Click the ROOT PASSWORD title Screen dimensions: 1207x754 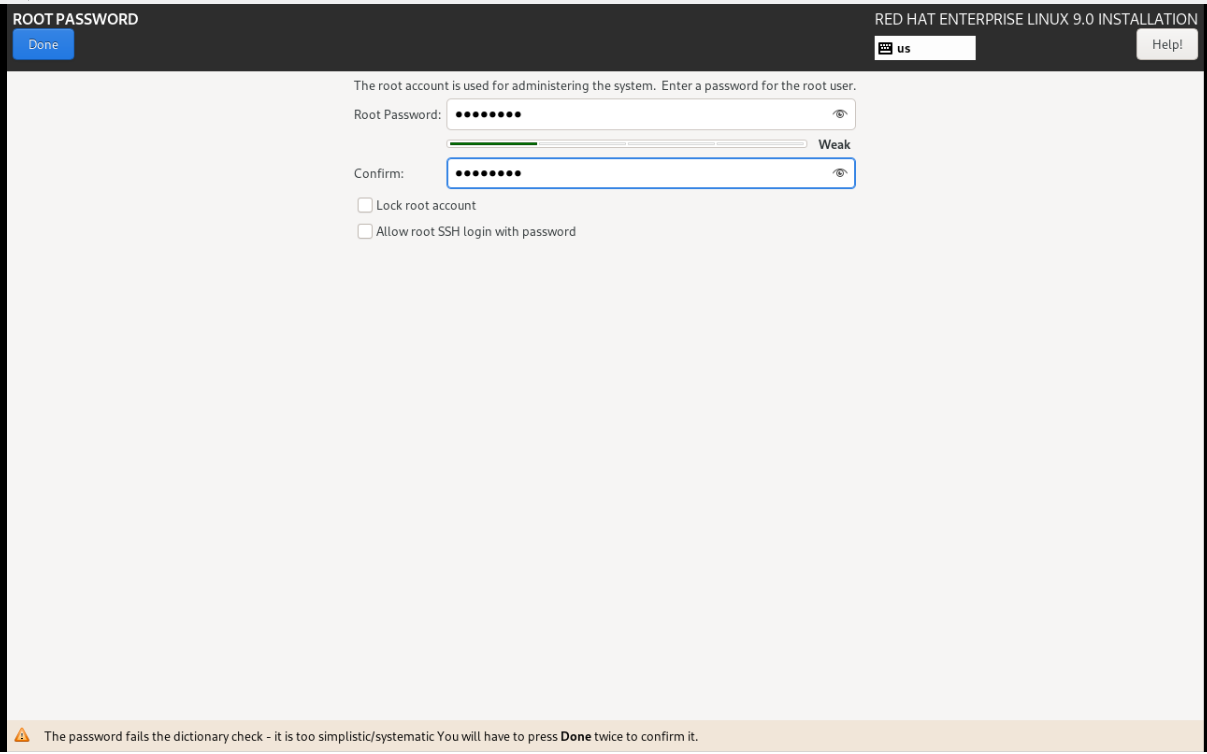[x=75, y=18]
